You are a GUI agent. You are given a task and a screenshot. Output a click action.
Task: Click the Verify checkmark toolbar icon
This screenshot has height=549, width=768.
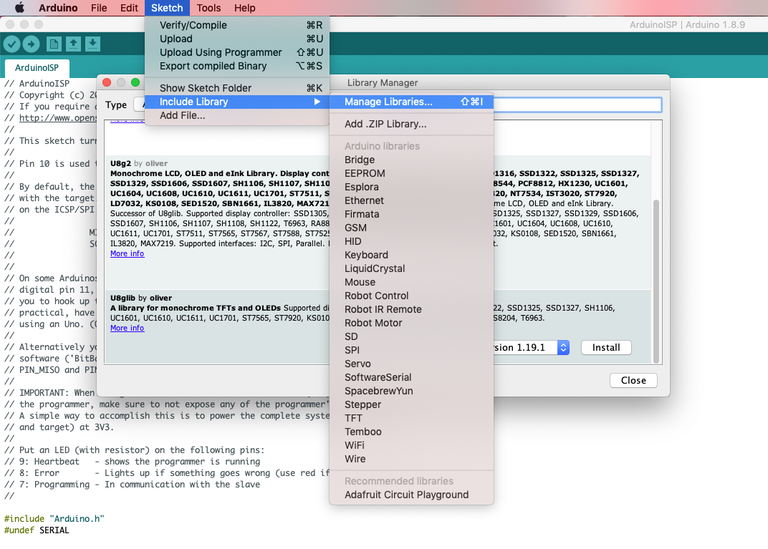[x=12, y=44]
